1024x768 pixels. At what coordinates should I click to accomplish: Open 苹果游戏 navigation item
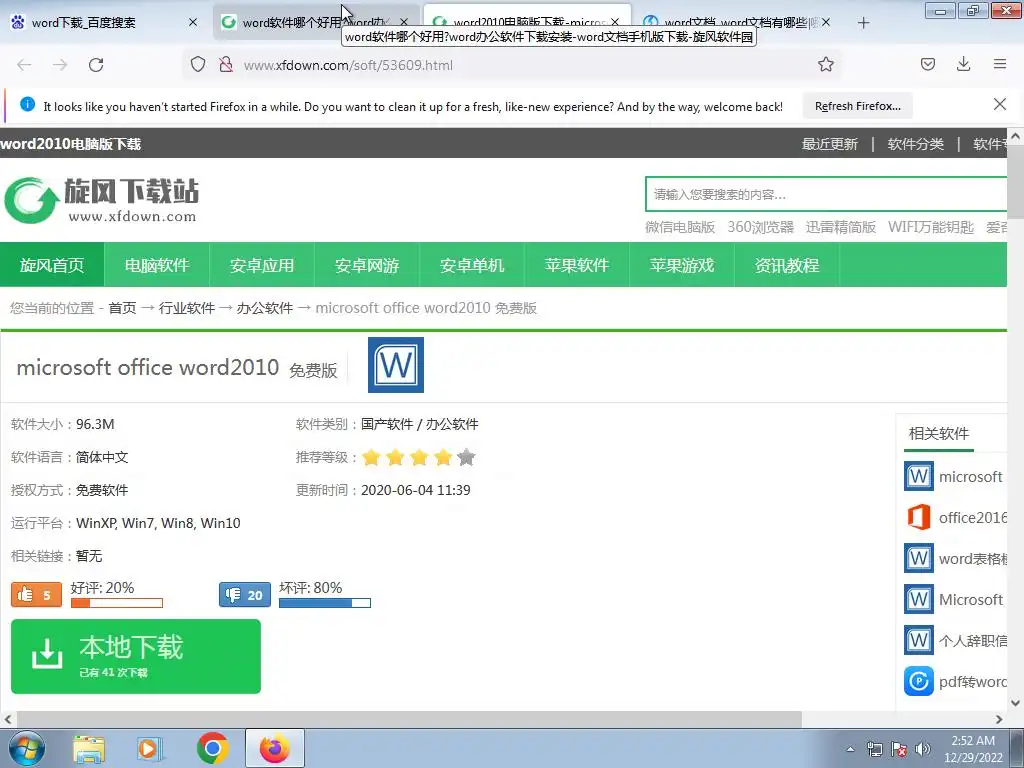tap(682, 265)
